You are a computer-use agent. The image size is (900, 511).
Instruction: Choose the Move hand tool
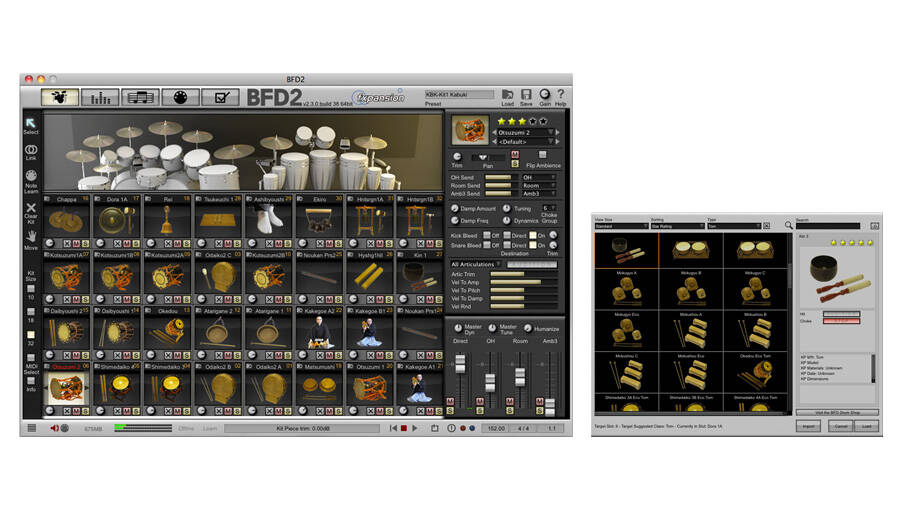click(31, 236)
